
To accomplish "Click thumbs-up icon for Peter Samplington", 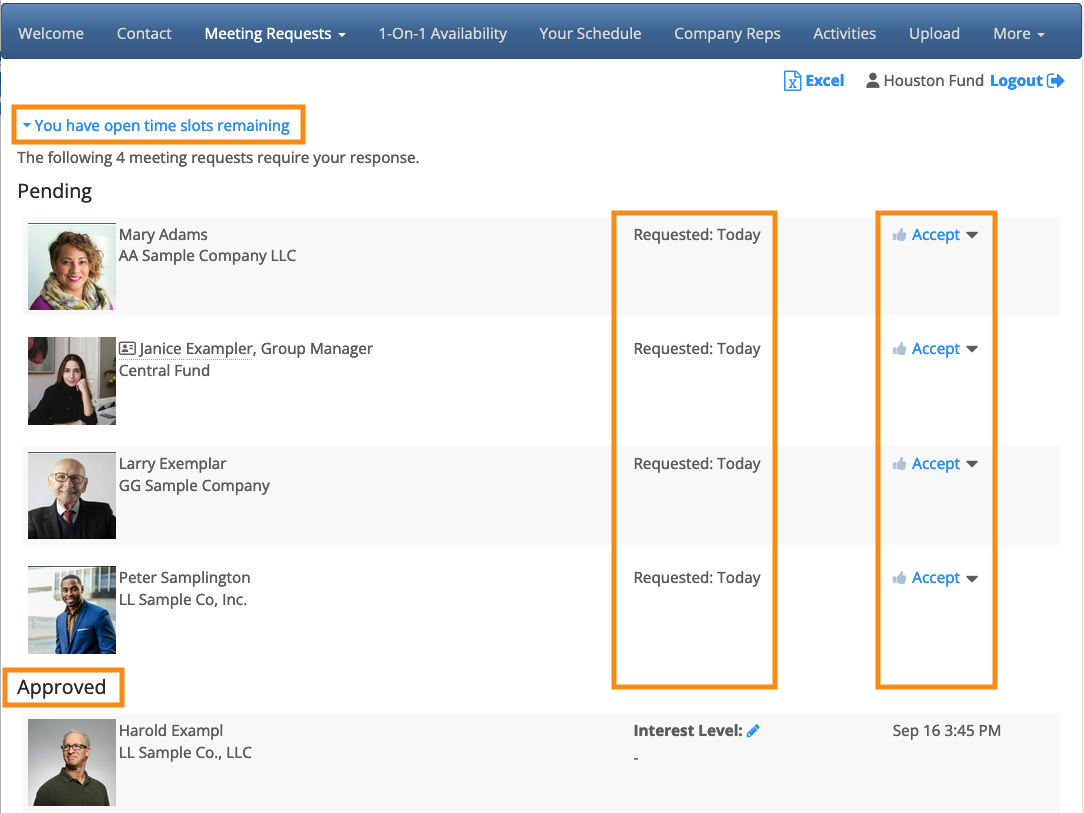I will click(899, 578).
